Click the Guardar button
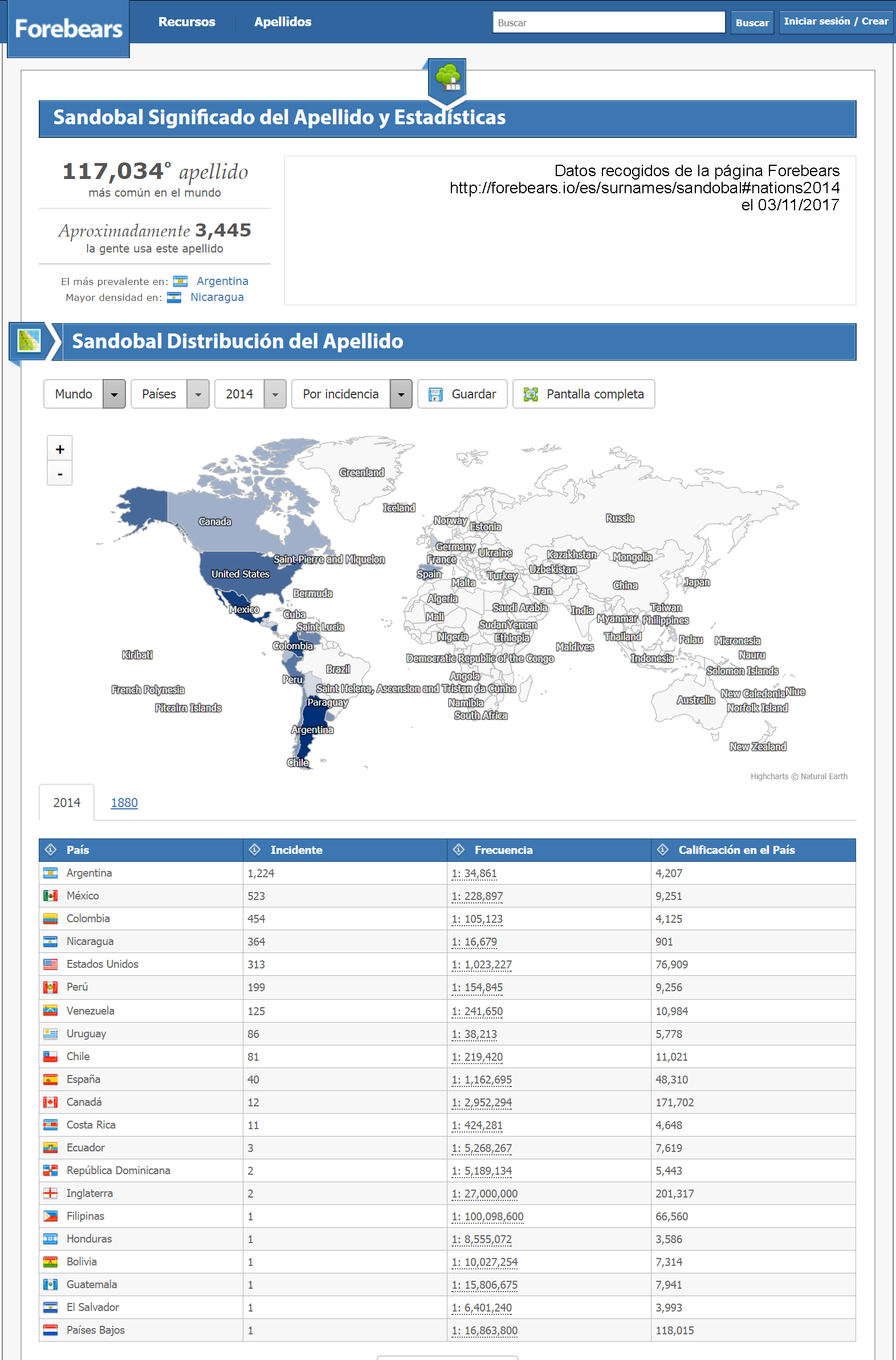This screenshot has height=1360, width=896. (462, 394)
